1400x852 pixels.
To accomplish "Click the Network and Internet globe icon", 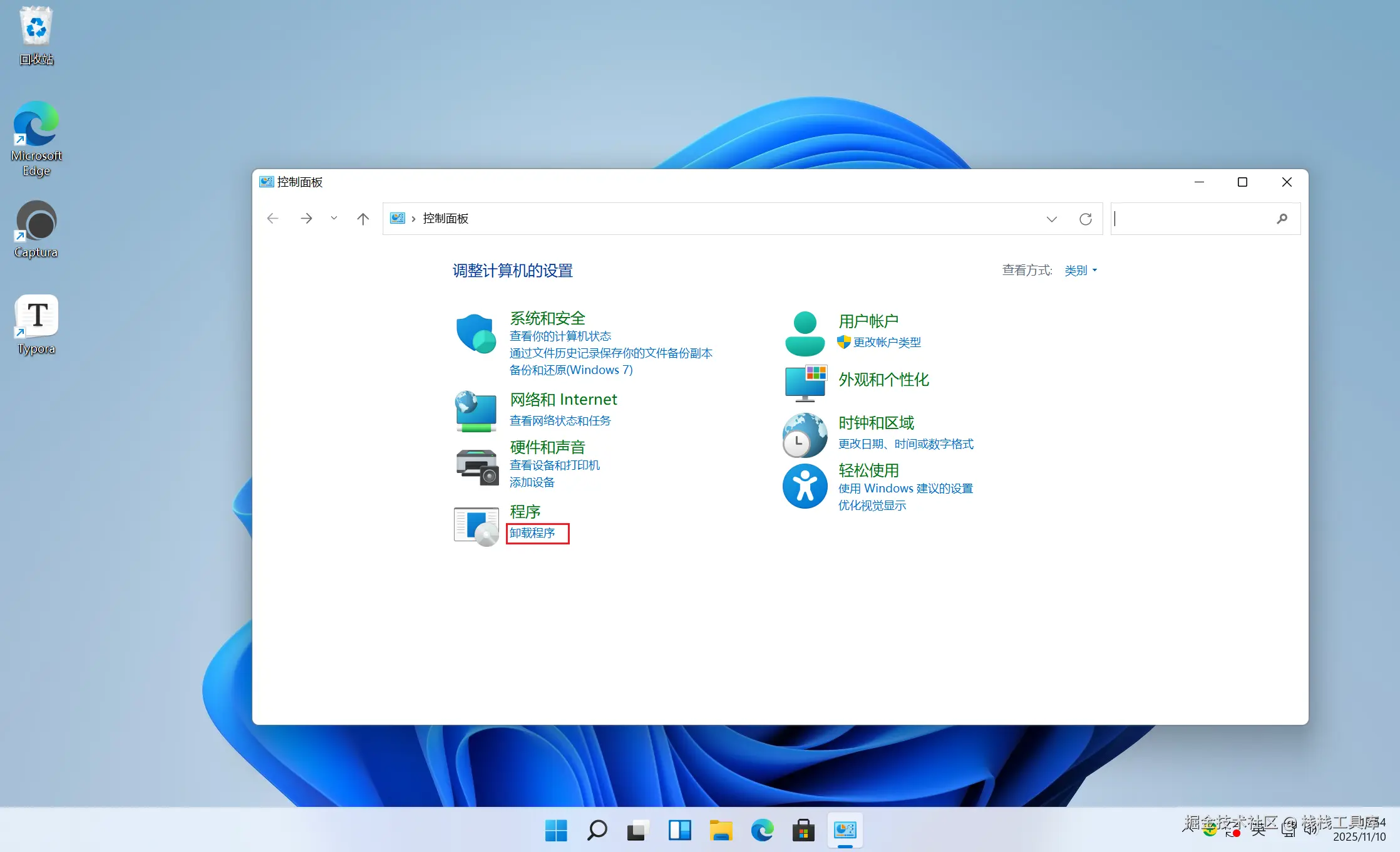I will pos(476,411).
